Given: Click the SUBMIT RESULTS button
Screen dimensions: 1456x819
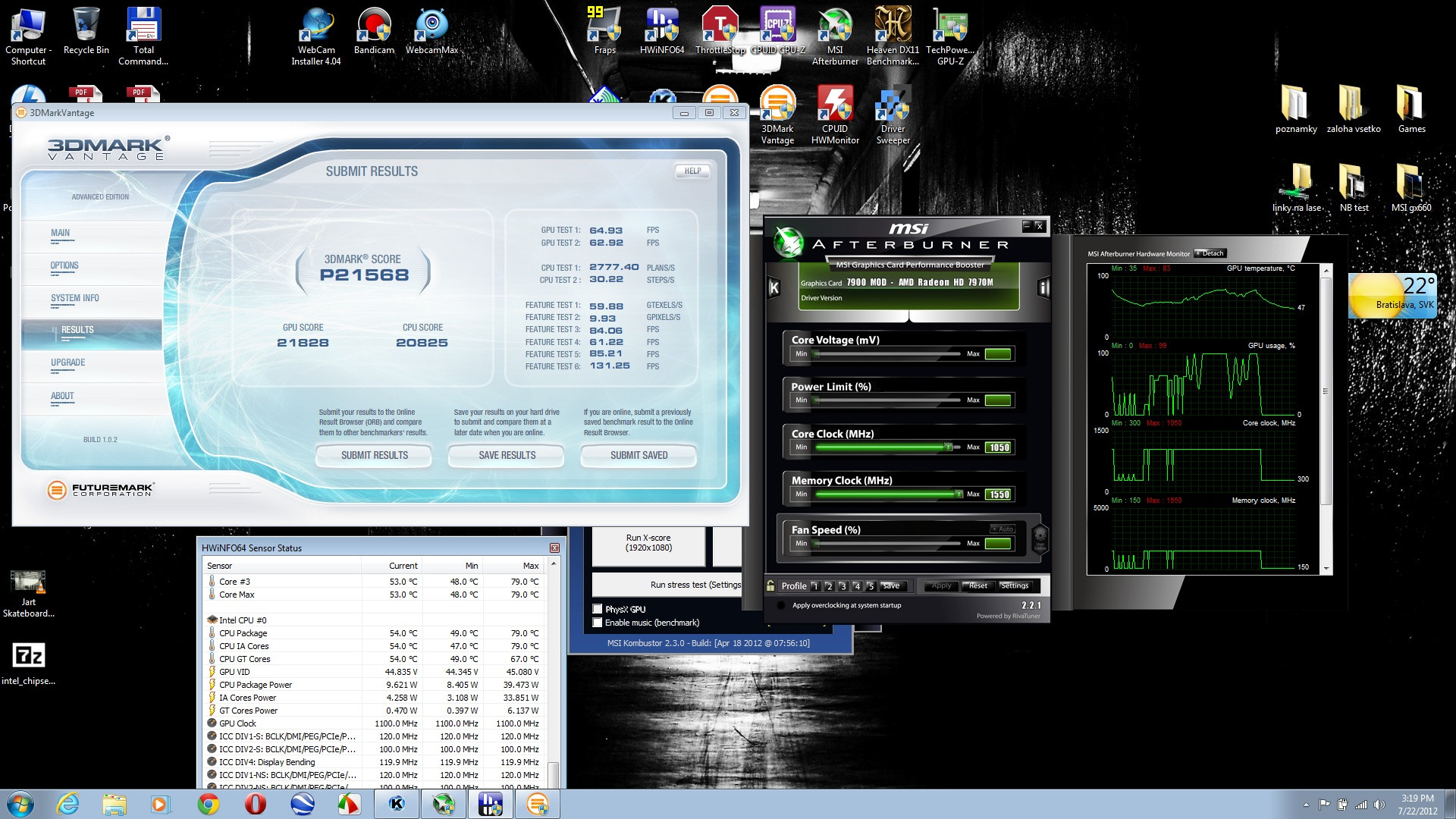Looking at the screenshot, I should pyautogui.click(x=375, y=456).
